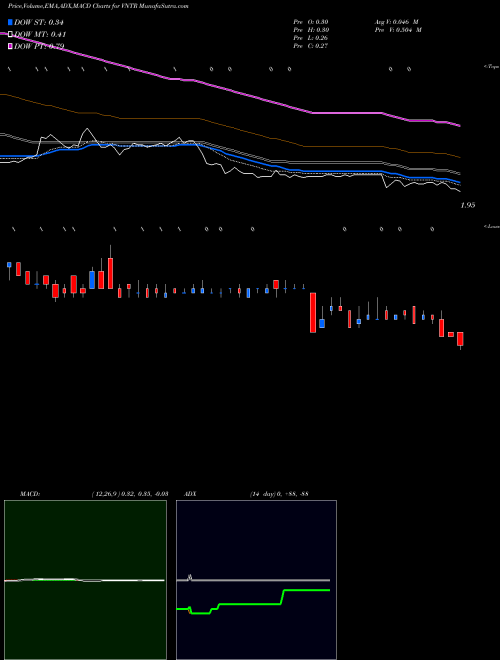Click the large red gap-down candlestick
Viewport: 500px width, 660px height.
coord(313,313)
